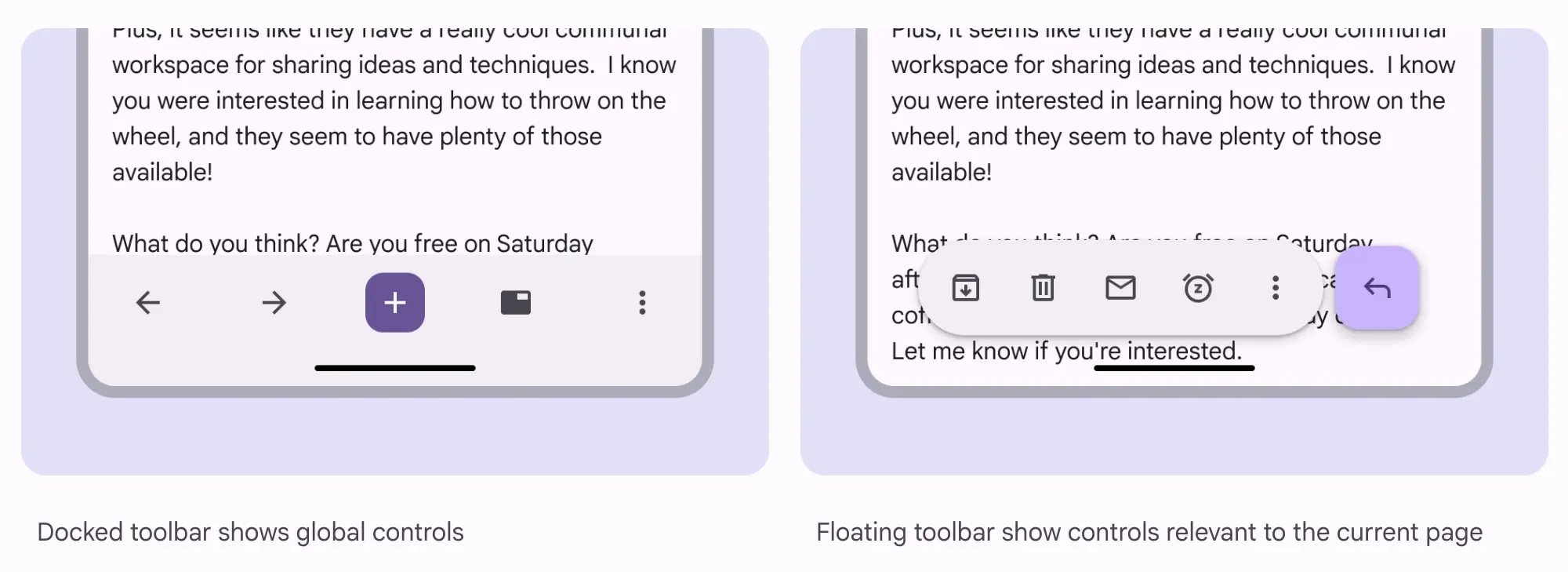Click "available!" text in docked toolbar phone

tap(162, 172)
